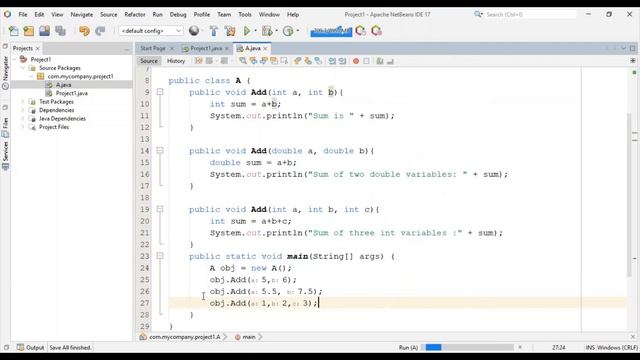This screenshot has width=640, height=360.
Task: Select A.java in Projects tree
Action: [x=63, y=84]
